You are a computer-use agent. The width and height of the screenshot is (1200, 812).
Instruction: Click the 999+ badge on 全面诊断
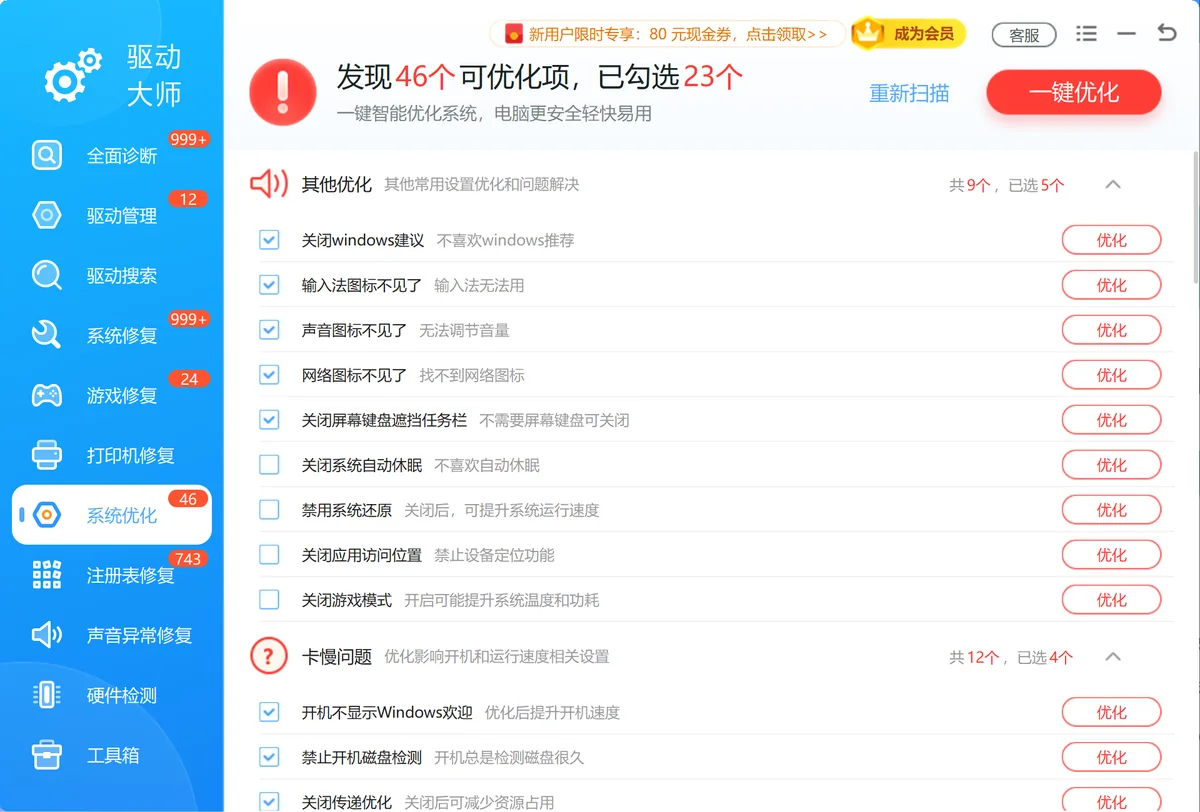(189, 139)
